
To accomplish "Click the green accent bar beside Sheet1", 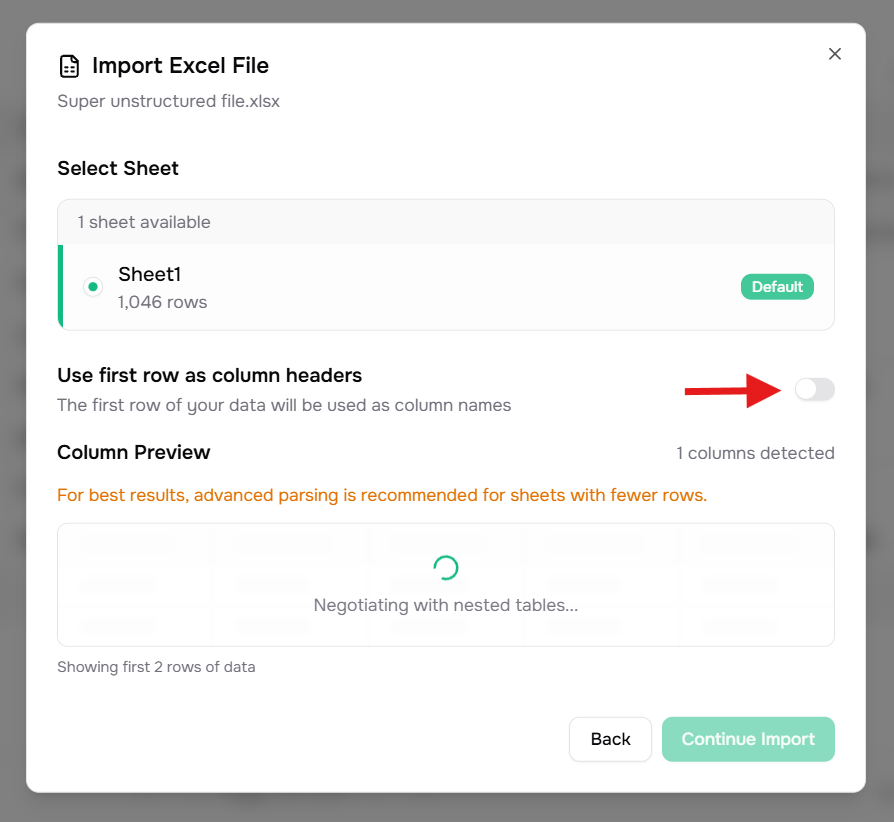I will (59, 286).
